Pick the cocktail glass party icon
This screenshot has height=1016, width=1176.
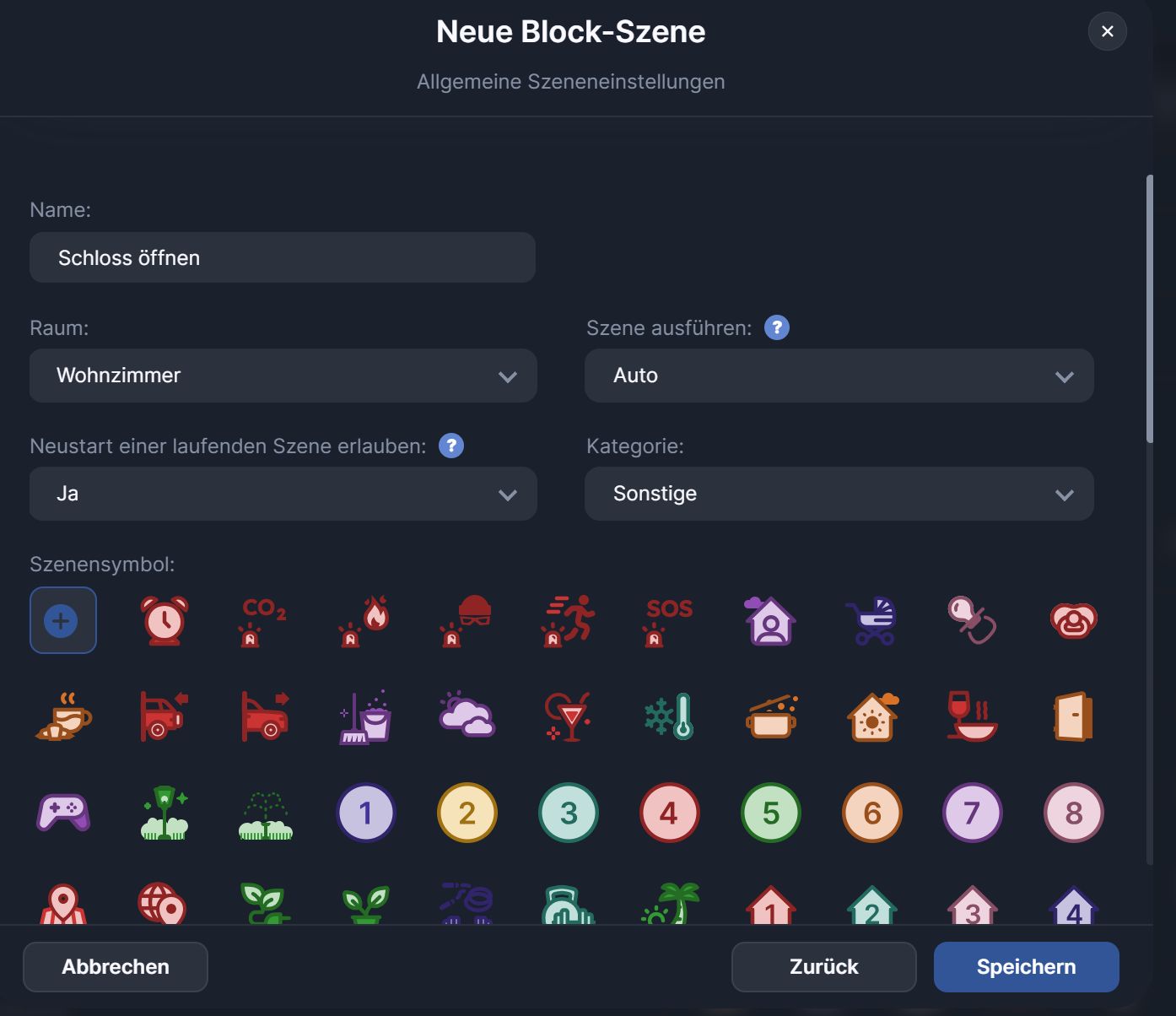(569, 716)
